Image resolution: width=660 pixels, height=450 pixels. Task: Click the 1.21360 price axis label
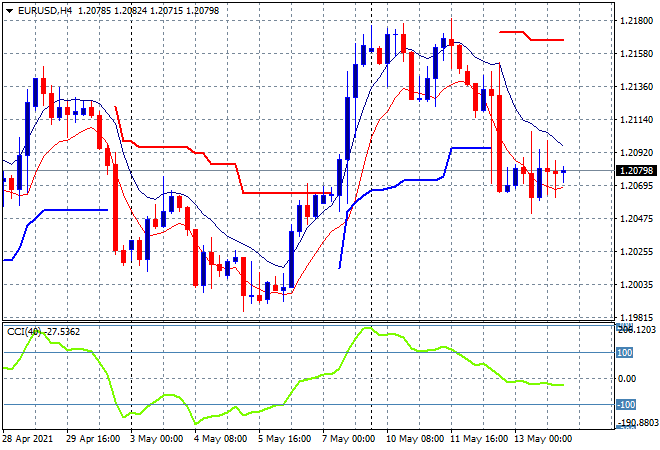coord(637,87)
